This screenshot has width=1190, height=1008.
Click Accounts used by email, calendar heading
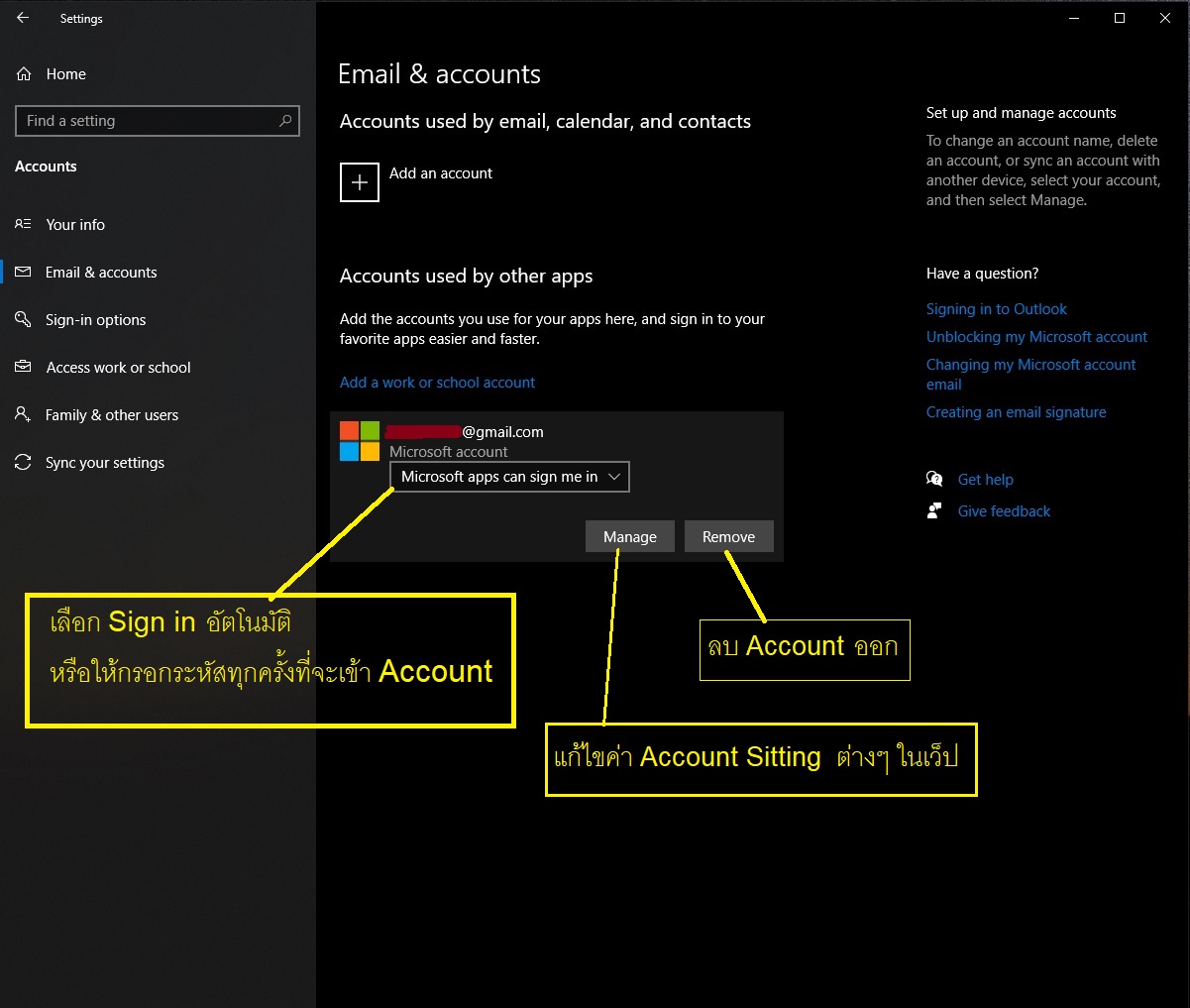coord(545,121)
